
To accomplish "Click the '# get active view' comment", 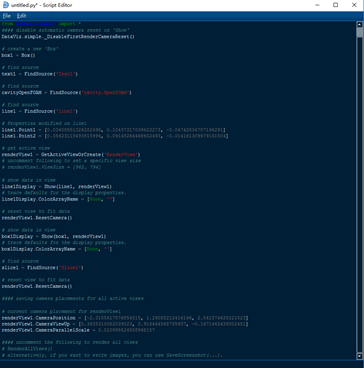I will tap(26, 148).
